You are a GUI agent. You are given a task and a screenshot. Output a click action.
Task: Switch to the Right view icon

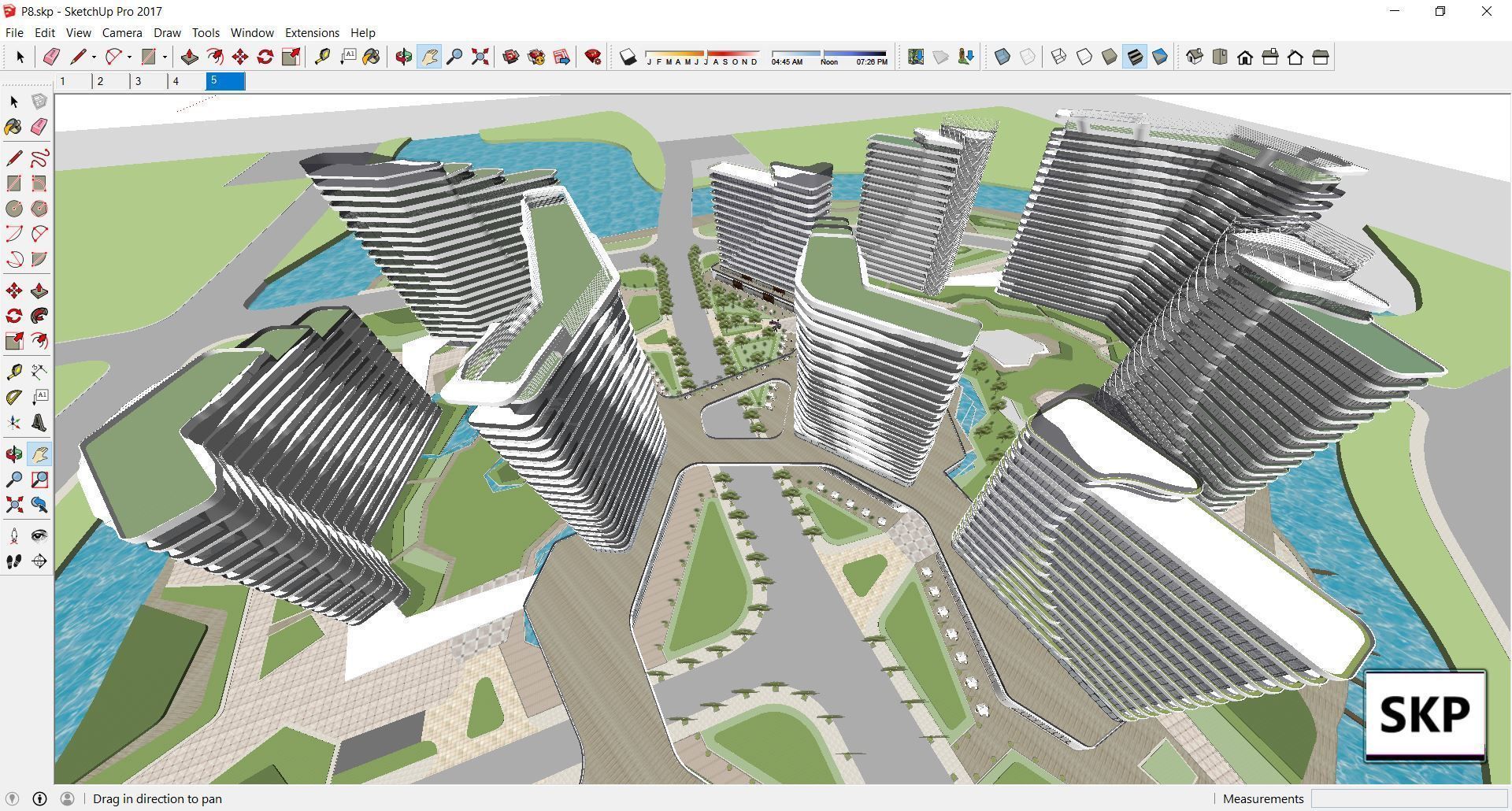[1270, 57]
